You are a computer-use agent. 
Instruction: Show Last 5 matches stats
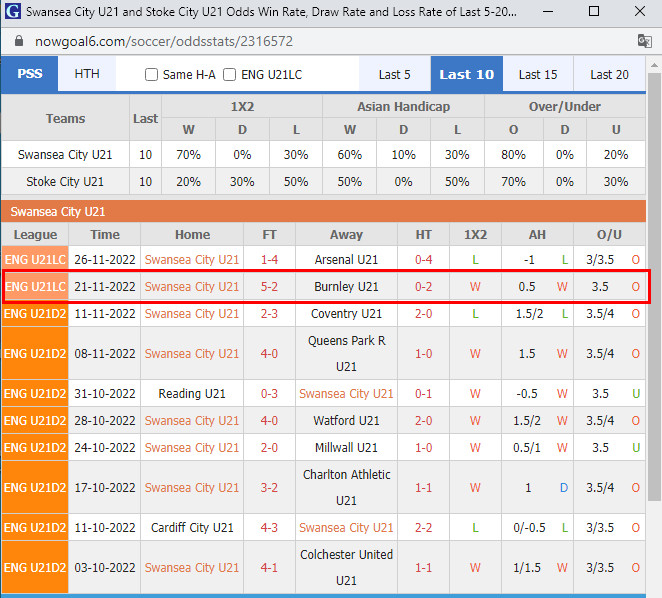click(x=394, y=74)
